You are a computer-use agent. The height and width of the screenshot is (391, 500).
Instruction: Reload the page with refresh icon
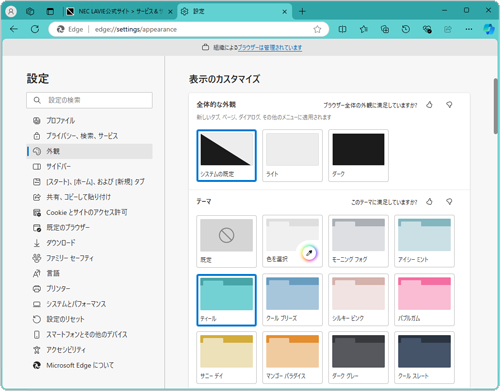(35, 29)
